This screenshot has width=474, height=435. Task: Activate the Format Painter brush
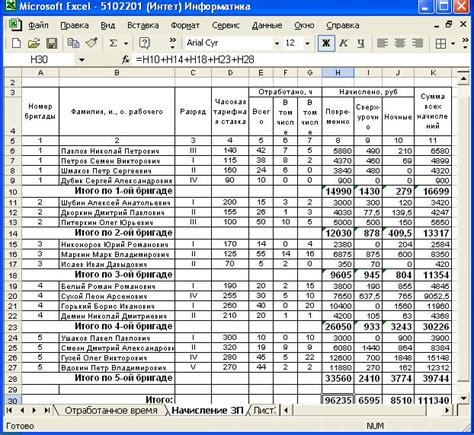click(91, 43)
